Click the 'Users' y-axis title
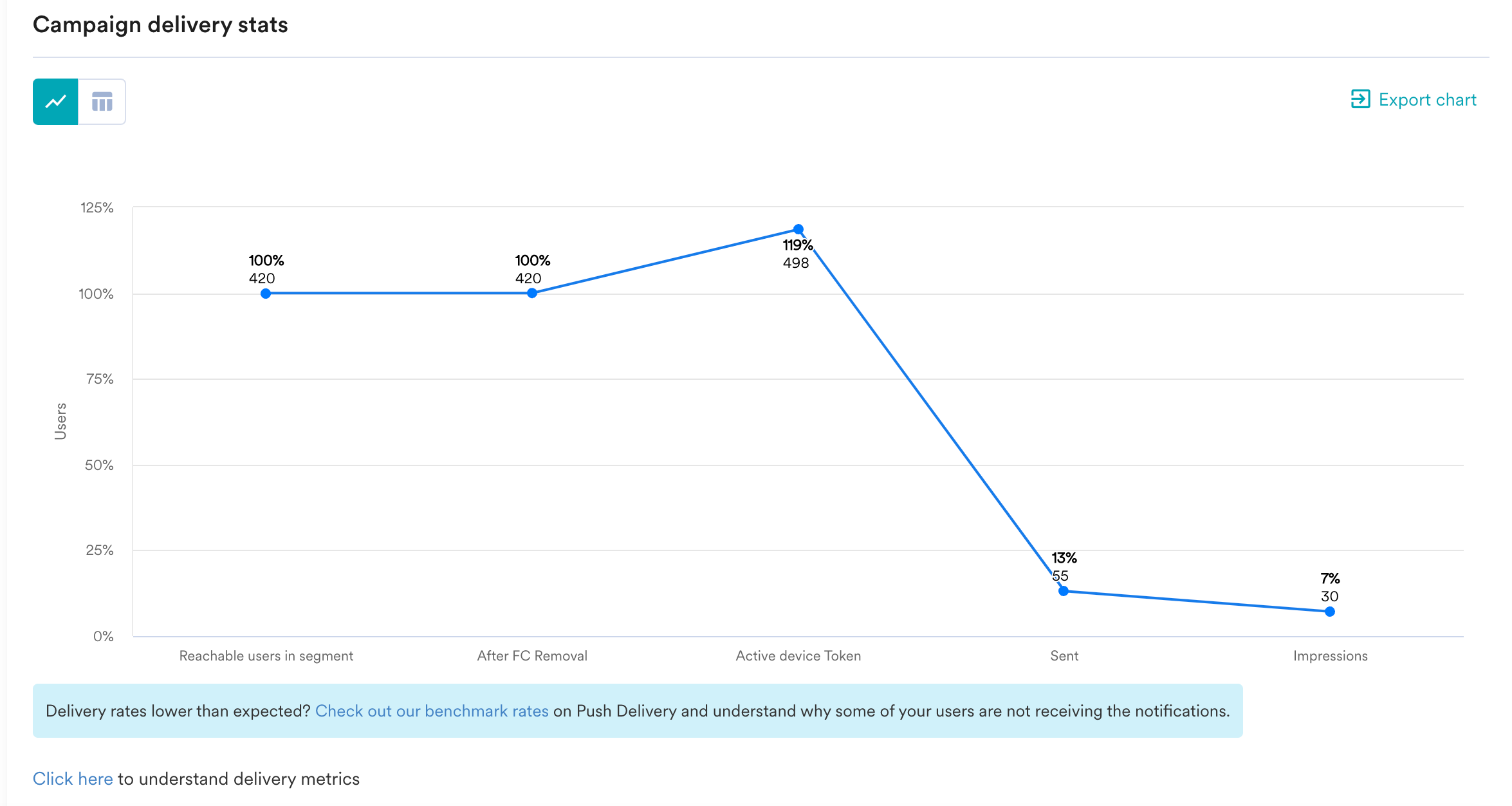This screenshot has width=1512, height=806. [60, 421]
